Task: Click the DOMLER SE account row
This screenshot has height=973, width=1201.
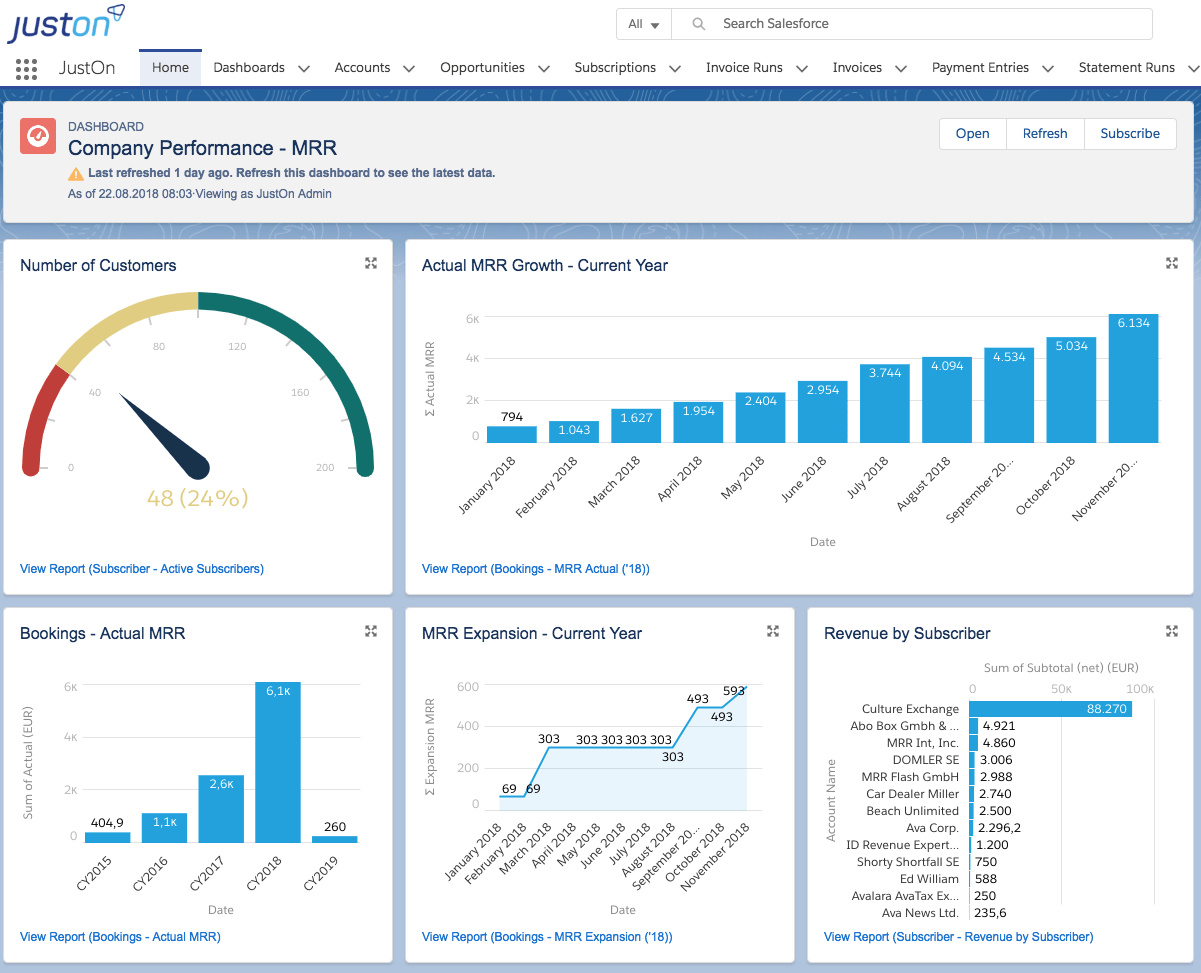Action: point(925,760)
